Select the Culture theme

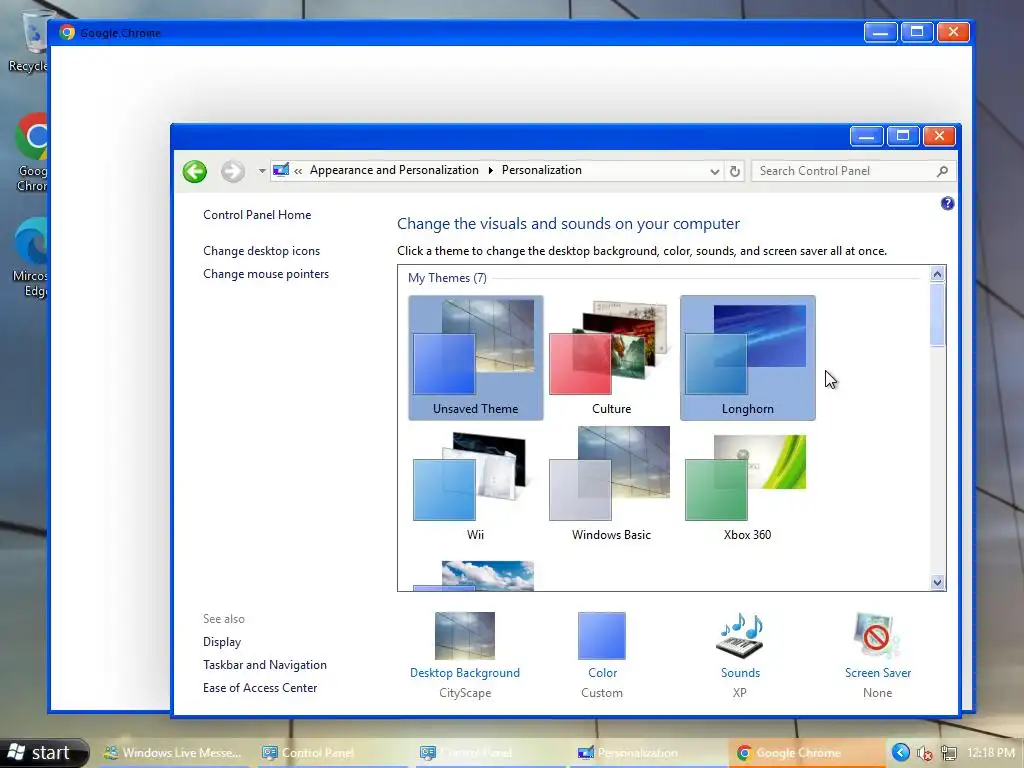point(611,357)
